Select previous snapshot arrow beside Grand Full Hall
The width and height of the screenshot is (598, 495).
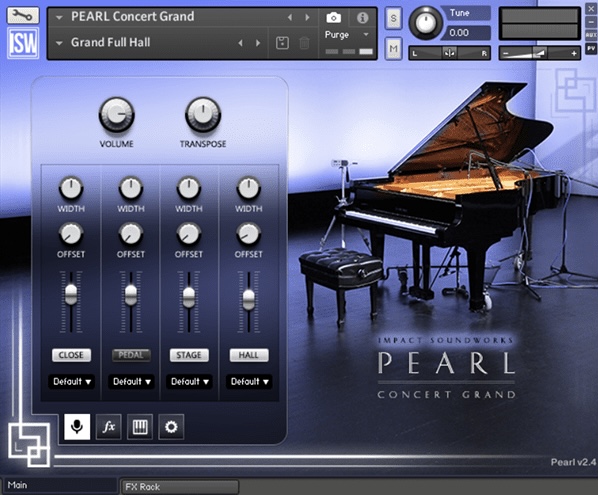(x=241, y=43)
